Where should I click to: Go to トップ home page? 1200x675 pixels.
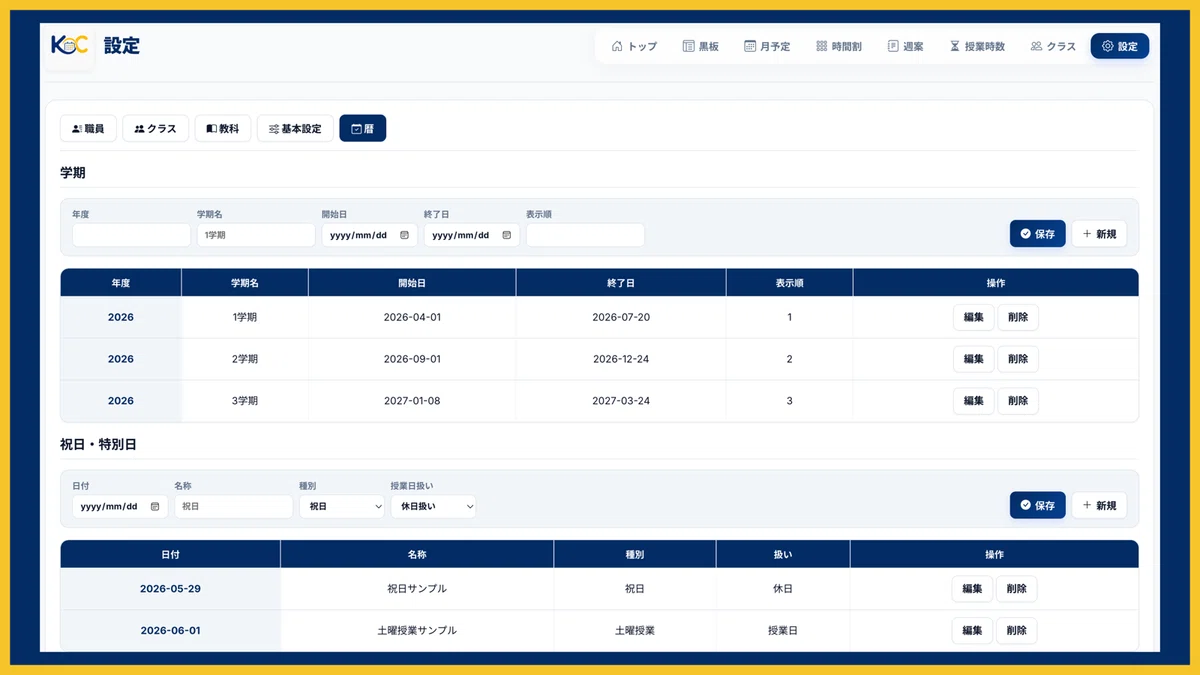coord(634,46)
